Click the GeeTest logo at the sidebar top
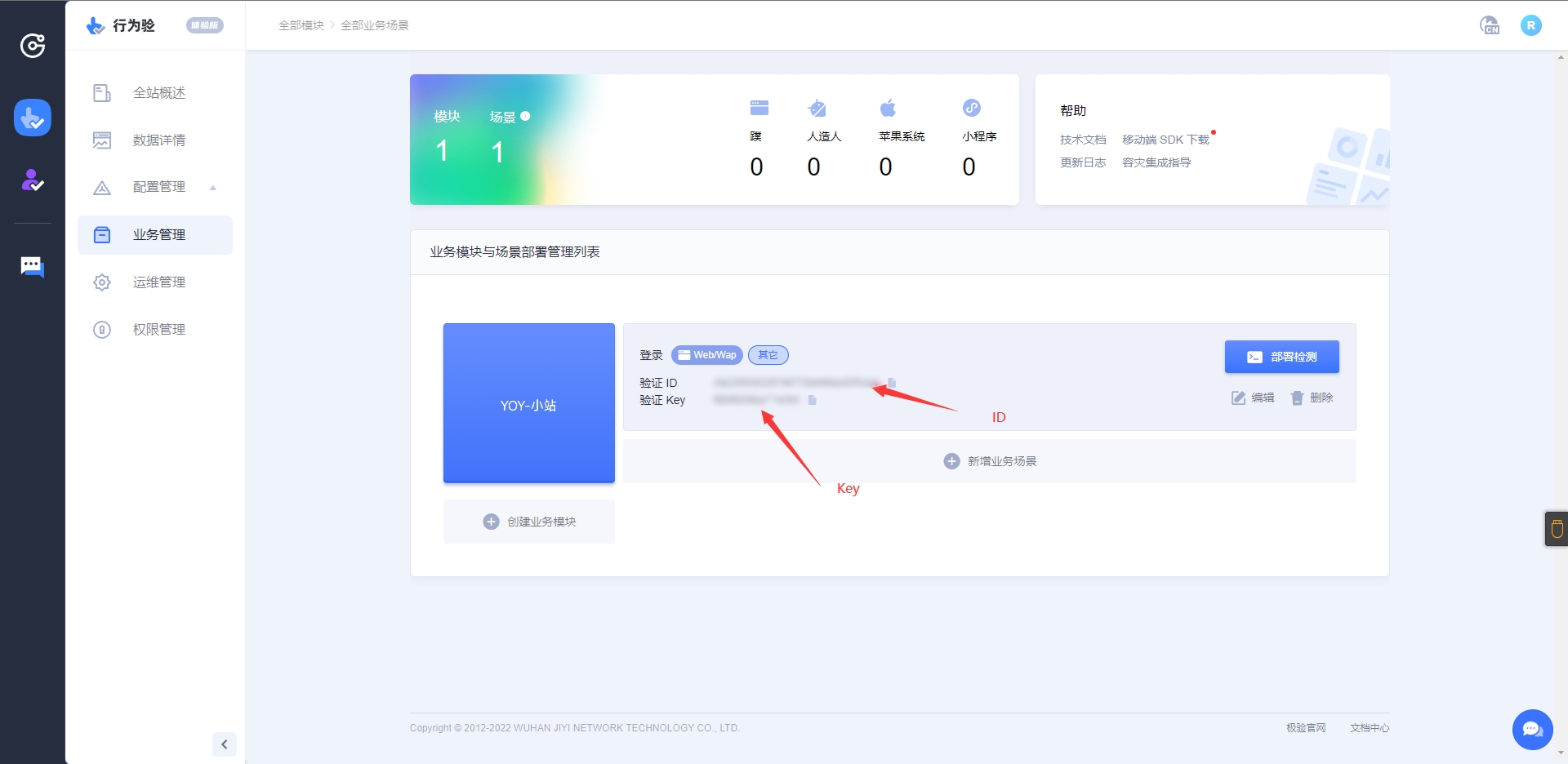 pyautogui.click(x=32, y=46)
